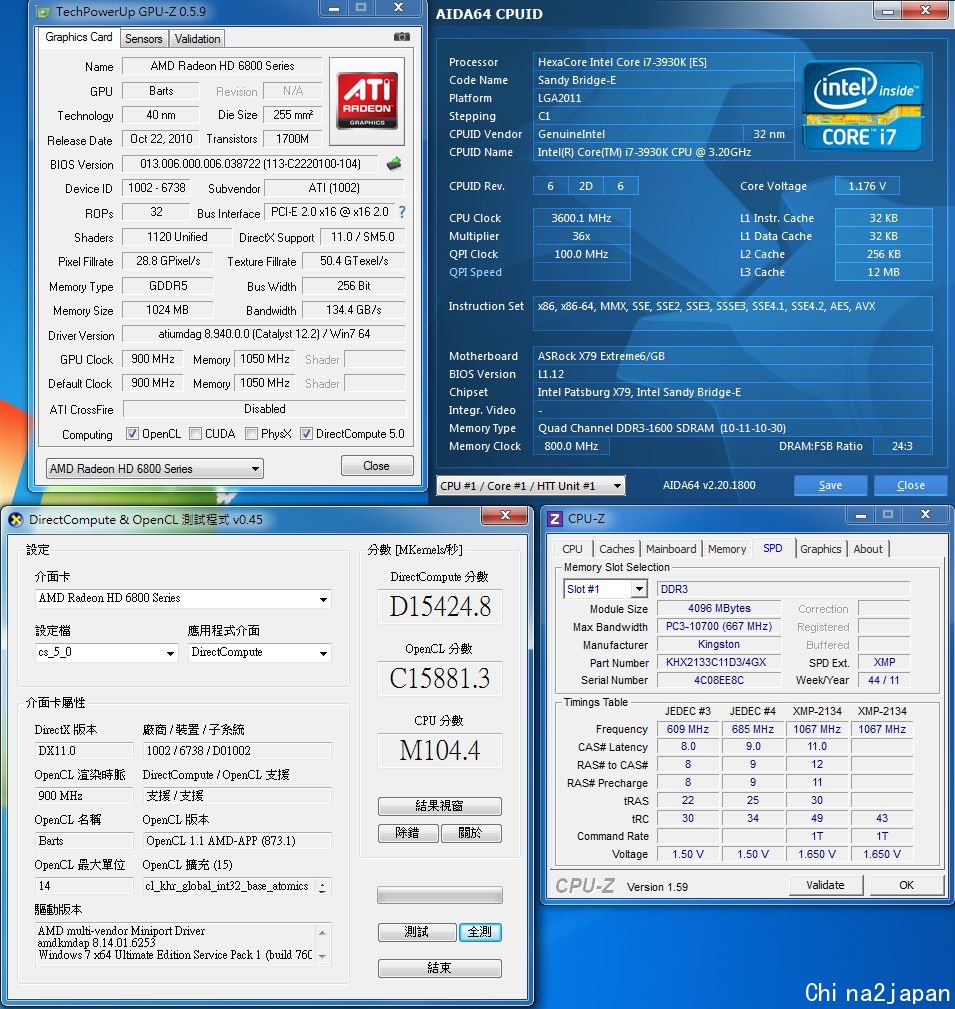Viewport: 955px width, 1009px height.
Task: Click the Close button in GPU-Z
Action: tap(376, 466)
